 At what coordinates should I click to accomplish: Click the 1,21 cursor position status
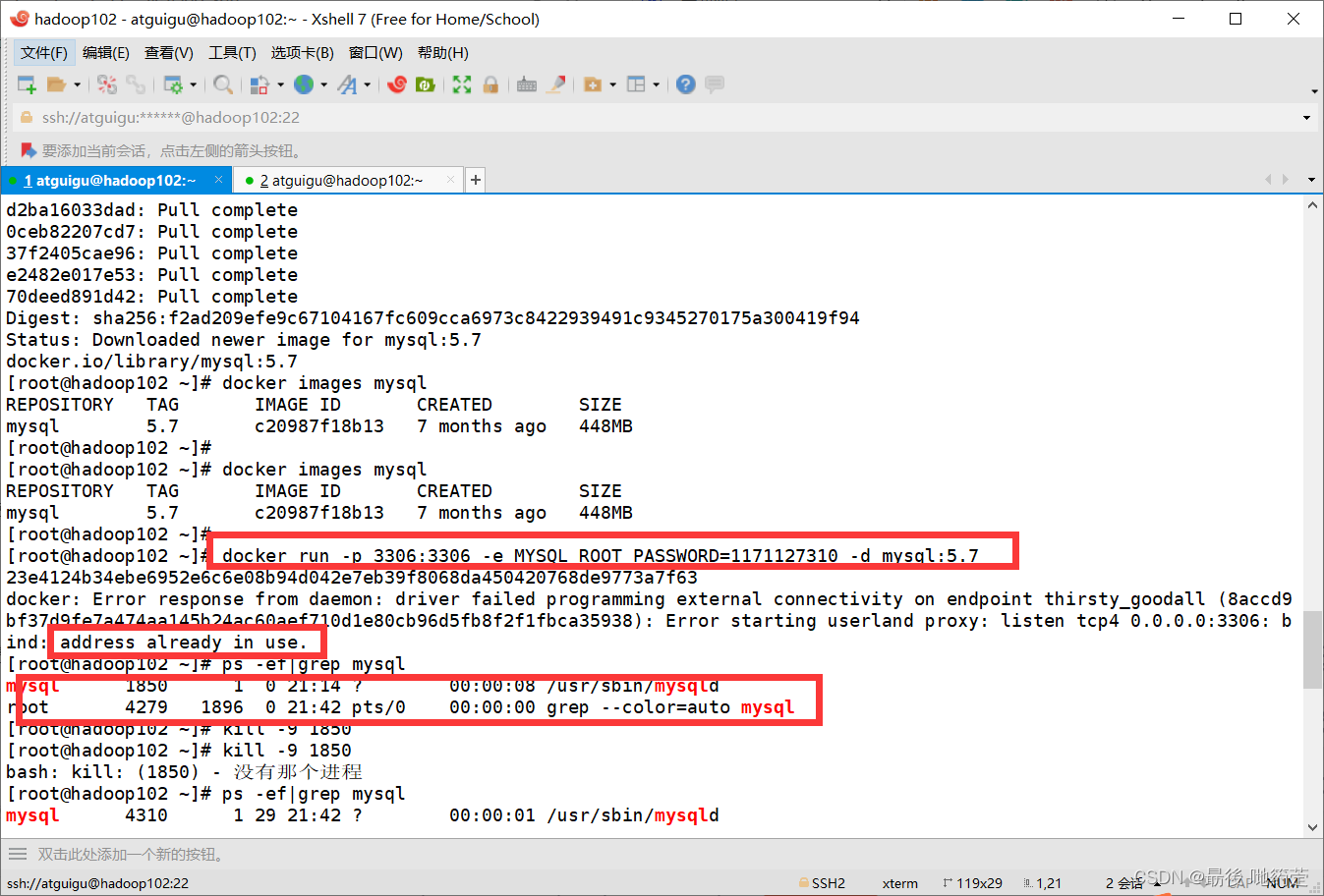tap(1042, 883)
